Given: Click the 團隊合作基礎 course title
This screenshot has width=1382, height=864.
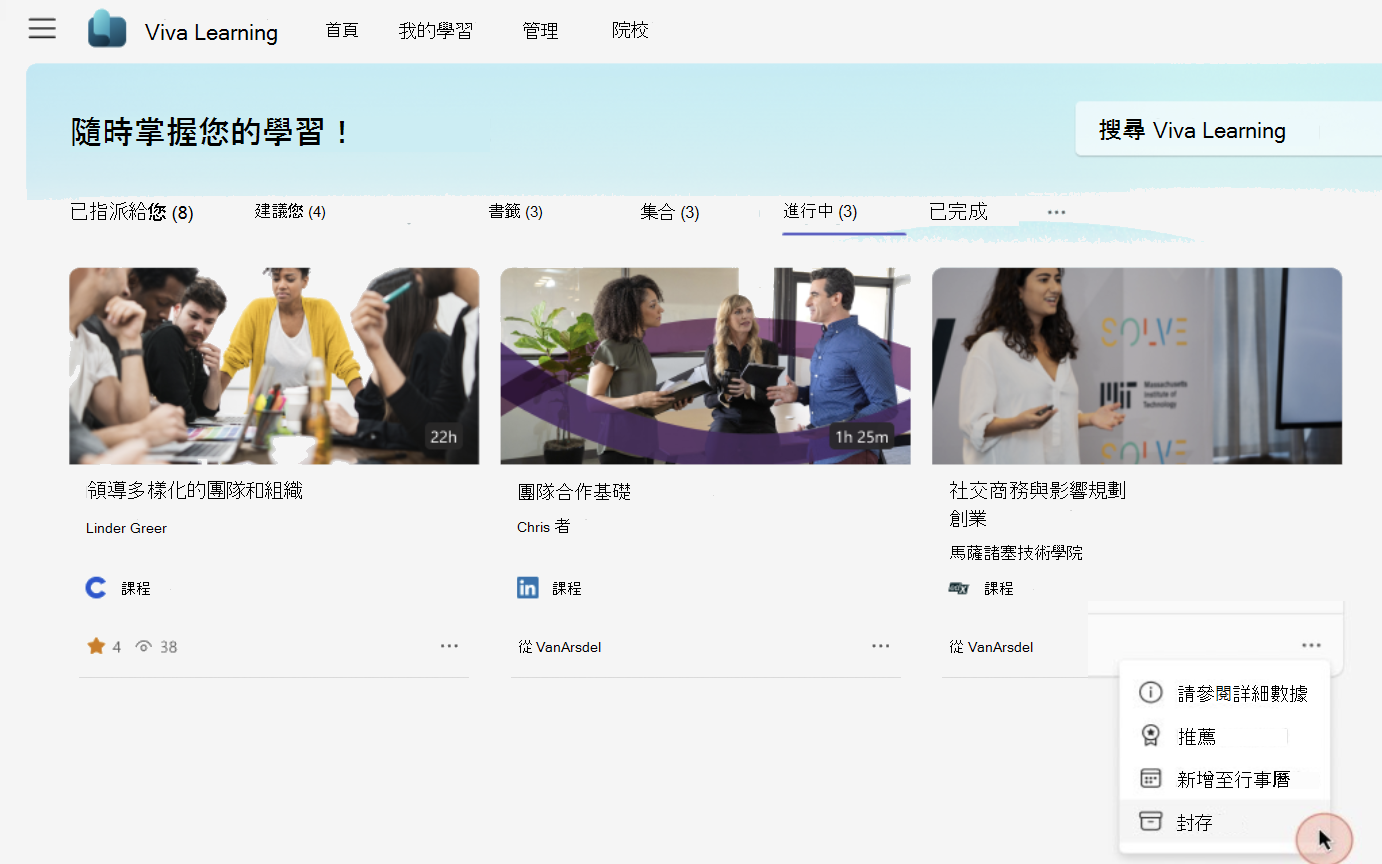Looking at the screenshot, I should [x=574, y=492].
